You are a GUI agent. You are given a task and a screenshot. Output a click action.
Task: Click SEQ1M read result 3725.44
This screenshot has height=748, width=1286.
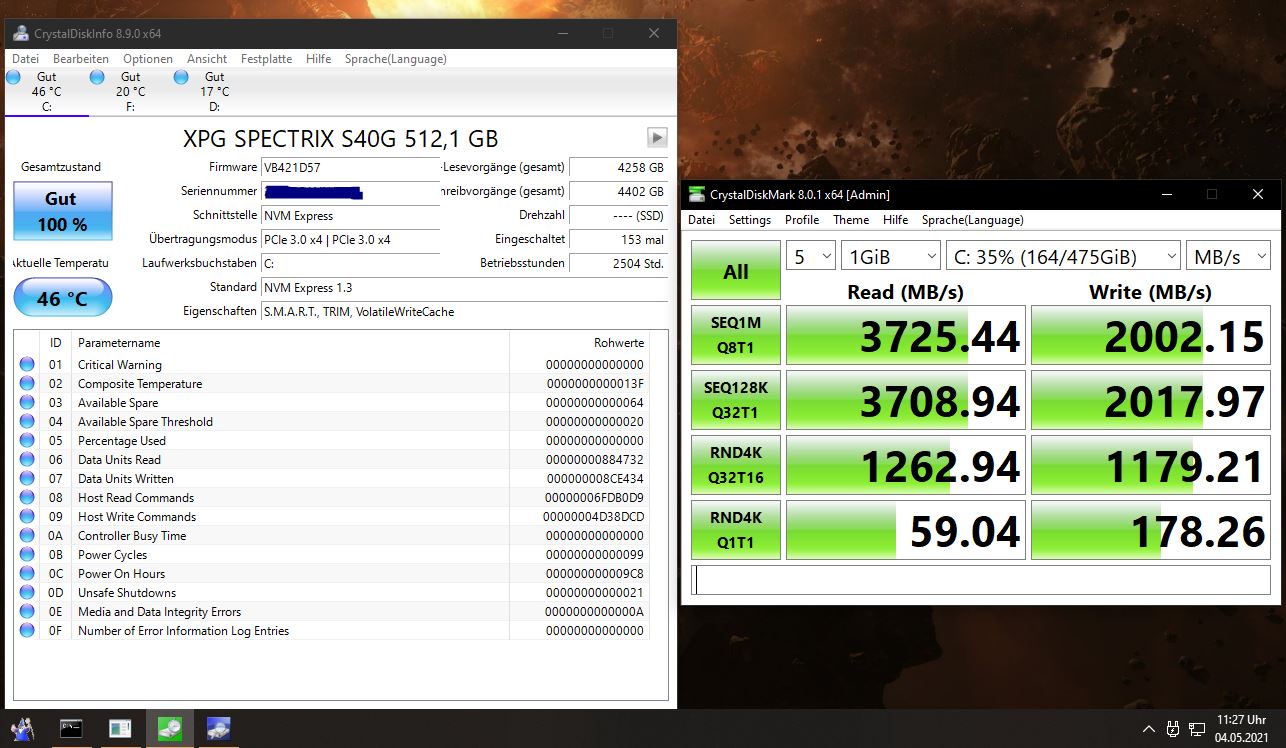point(906,335)
